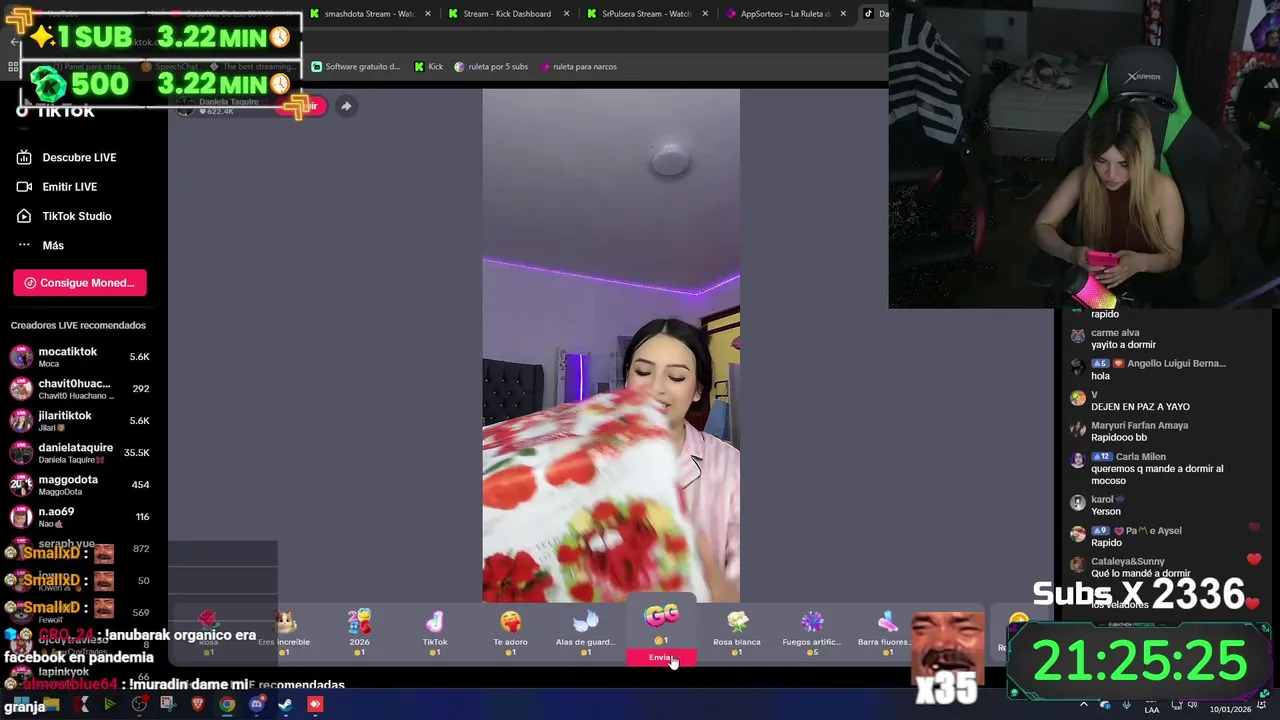Open the red app icon on the taskbar
The image size is (1280, 720).
[x=315, y=705]
